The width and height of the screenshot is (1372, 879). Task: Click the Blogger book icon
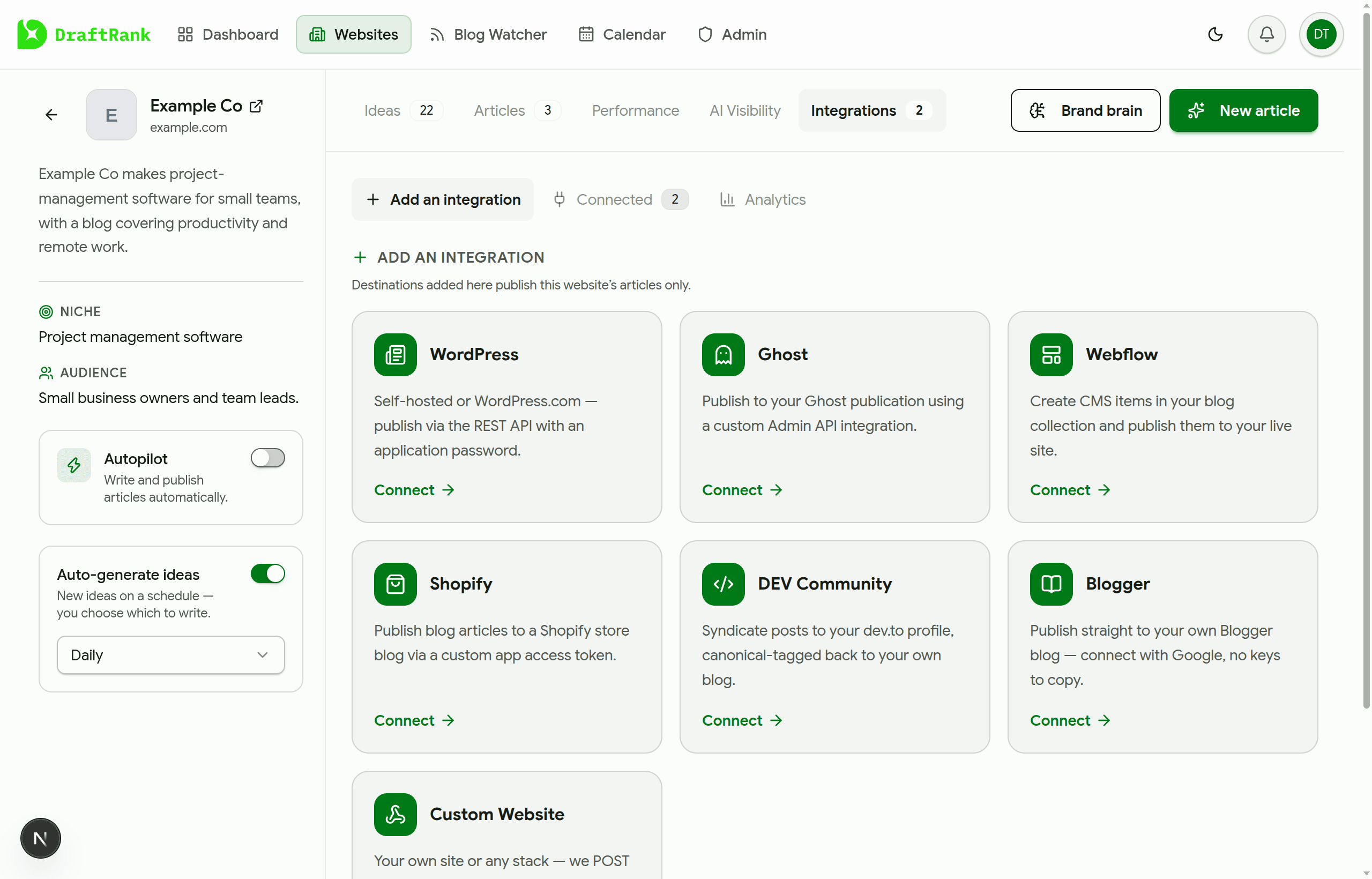point(1052,584)
